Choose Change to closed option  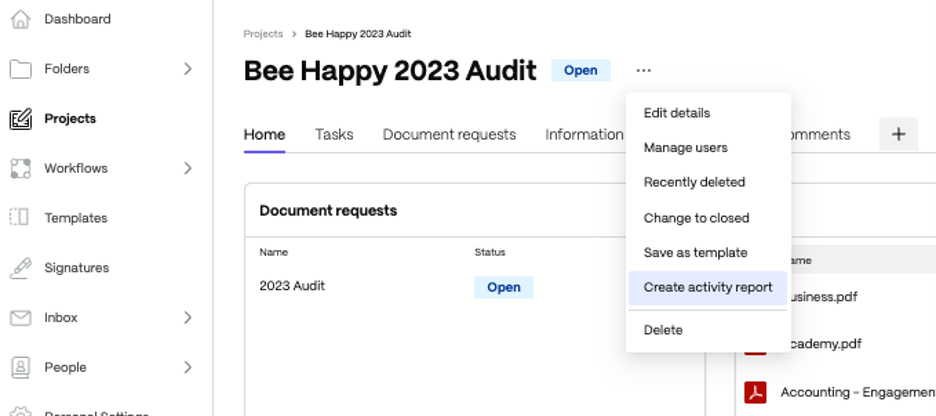coord(708,218)
